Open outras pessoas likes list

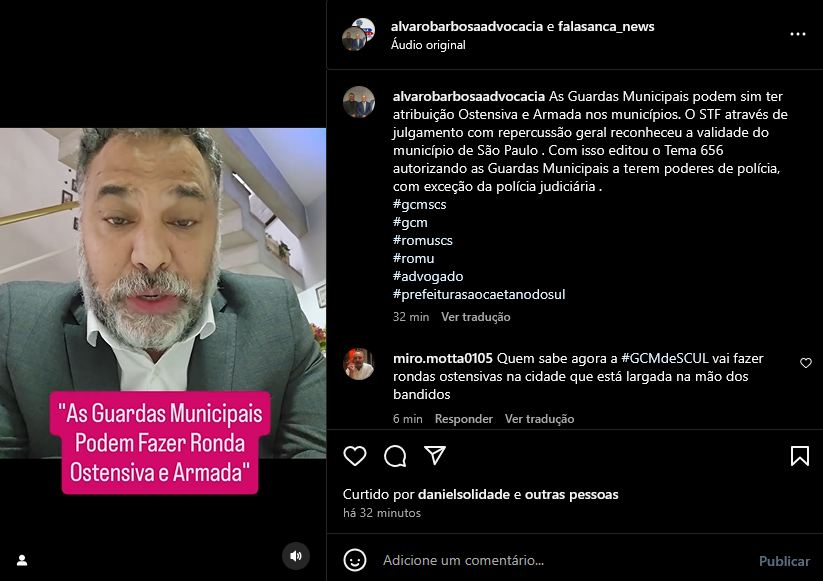pos(572,494)
